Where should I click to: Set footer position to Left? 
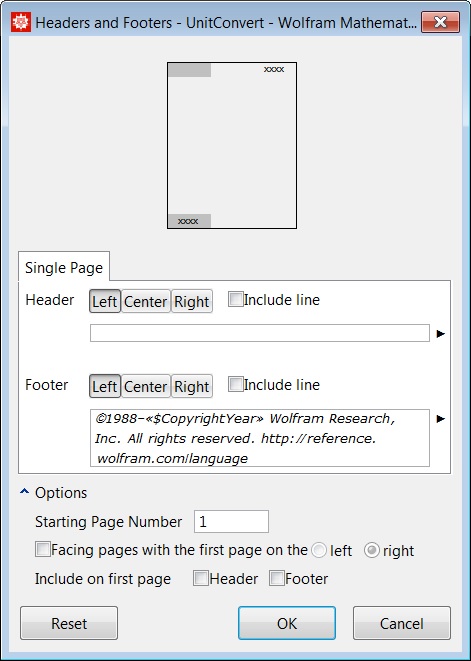pyautogui.click(x=105, y=386)
